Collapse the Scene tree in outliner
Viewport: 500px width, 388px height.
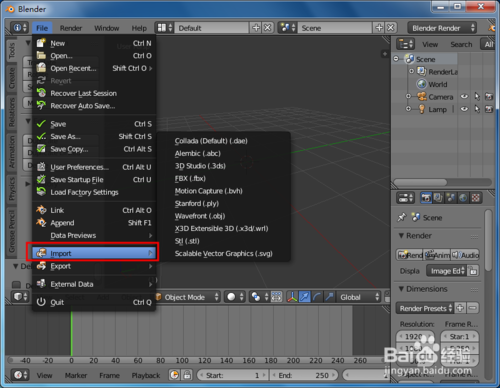point(396,59)
